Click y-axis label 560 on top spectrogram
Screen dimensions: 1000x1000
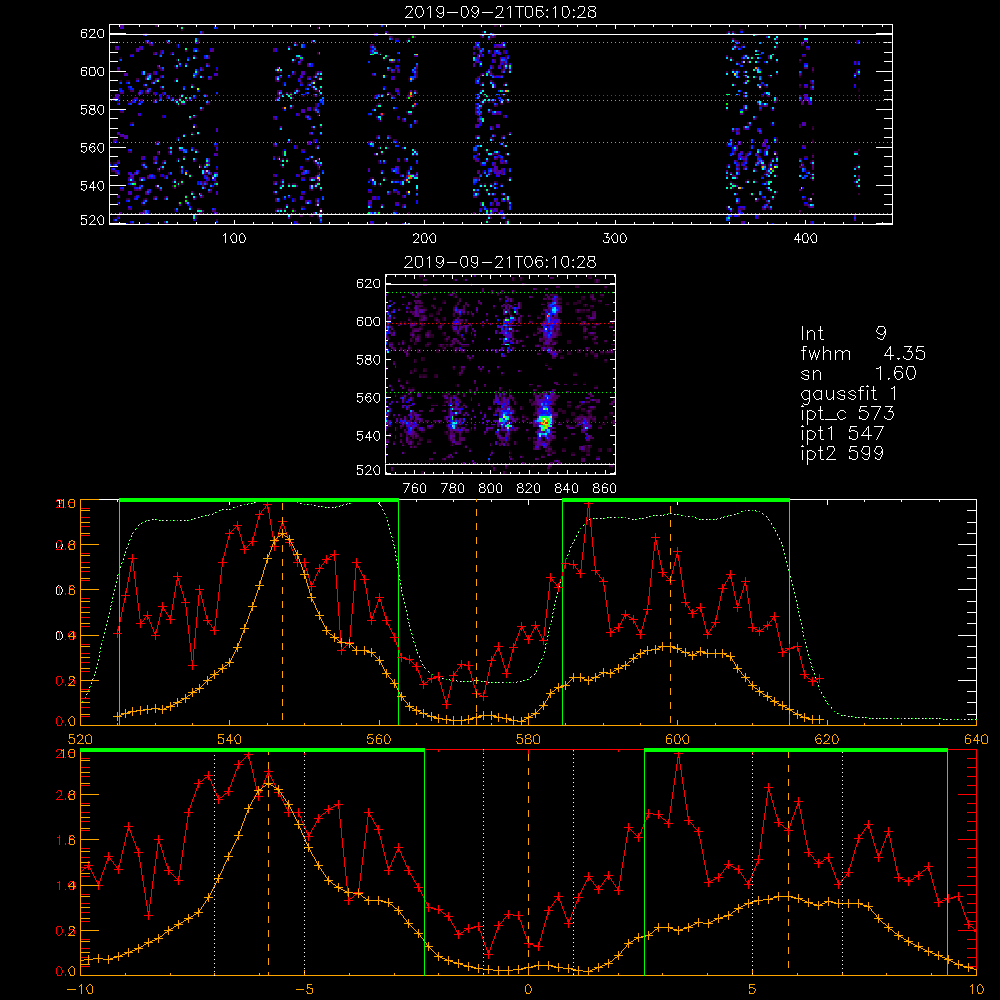[x=92, y=147]
